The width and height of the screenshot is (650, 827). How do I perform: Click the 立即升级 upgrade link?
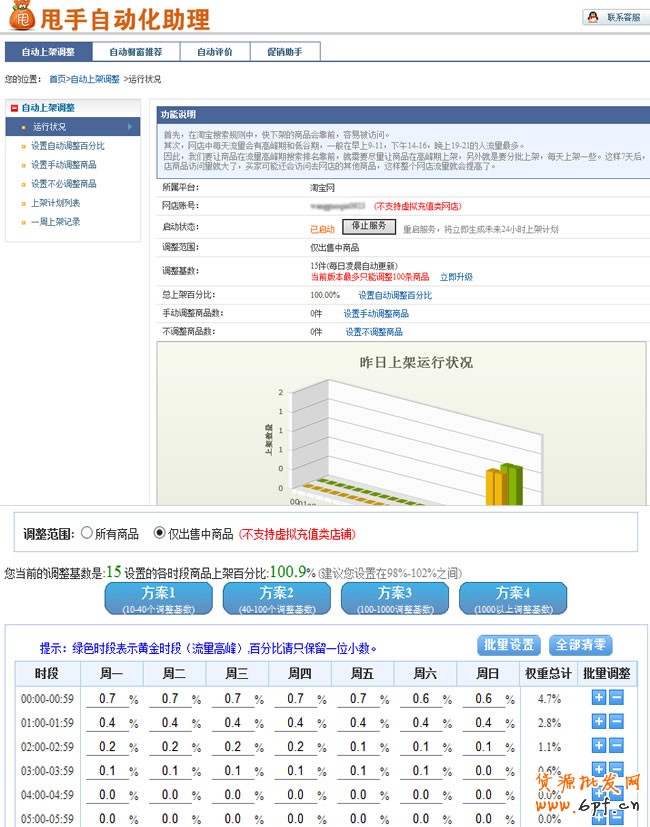(456, 277)
